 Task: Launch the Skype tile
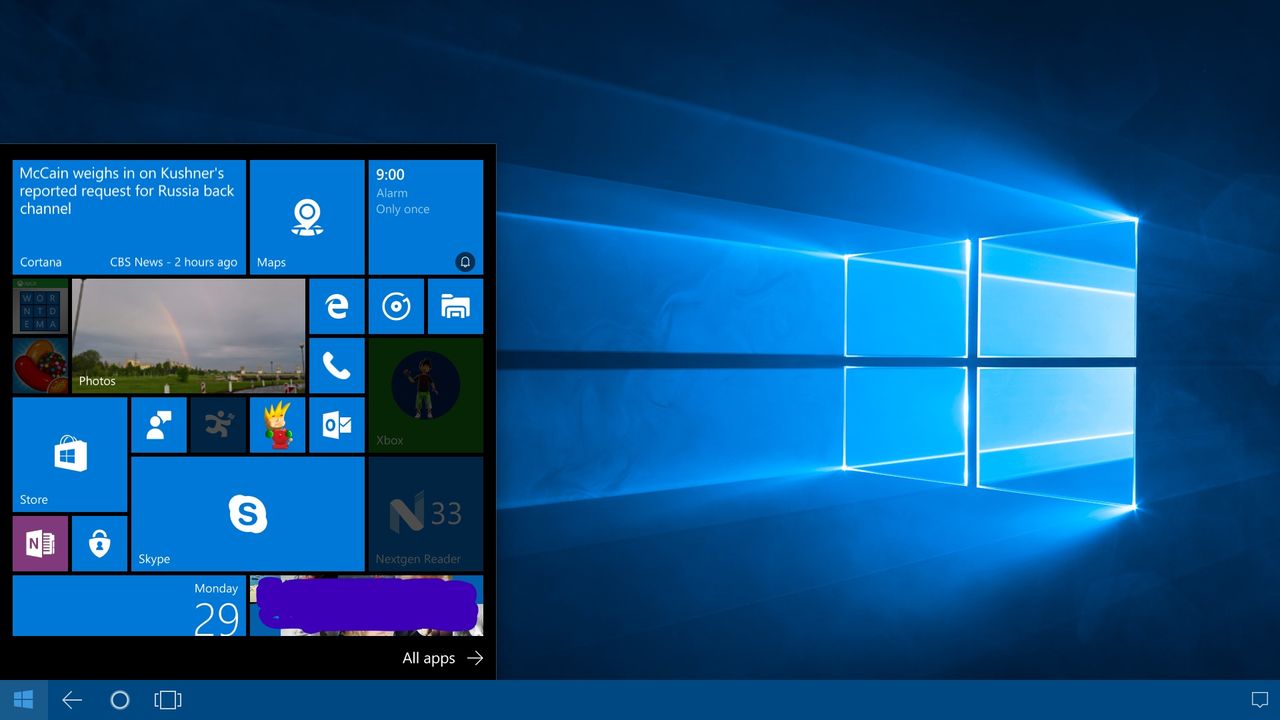[x=248, y=514]
